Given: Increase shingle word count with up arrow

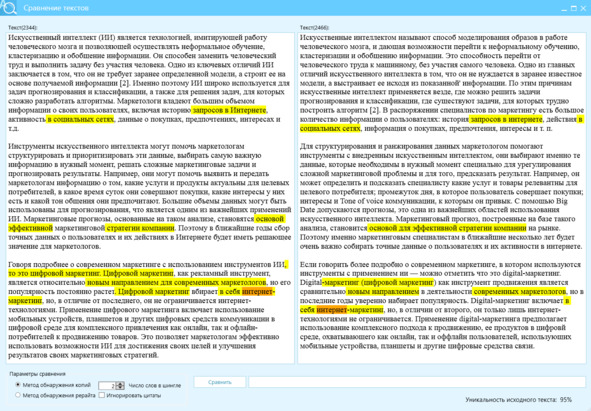Looking at the screenshot, I should point(120,383).
